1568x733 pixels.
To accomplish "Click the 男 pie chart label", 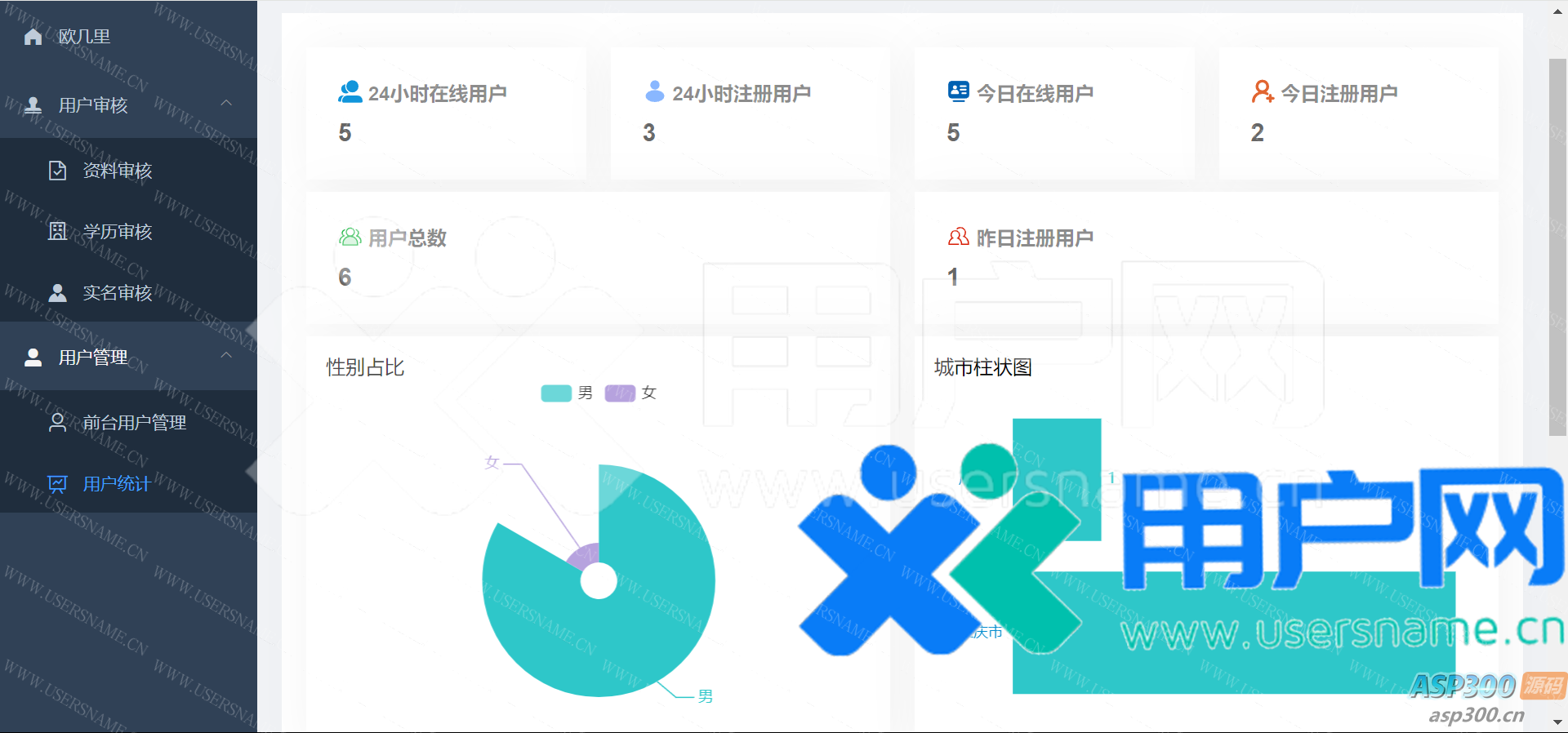I will click(x=706, y=696).
